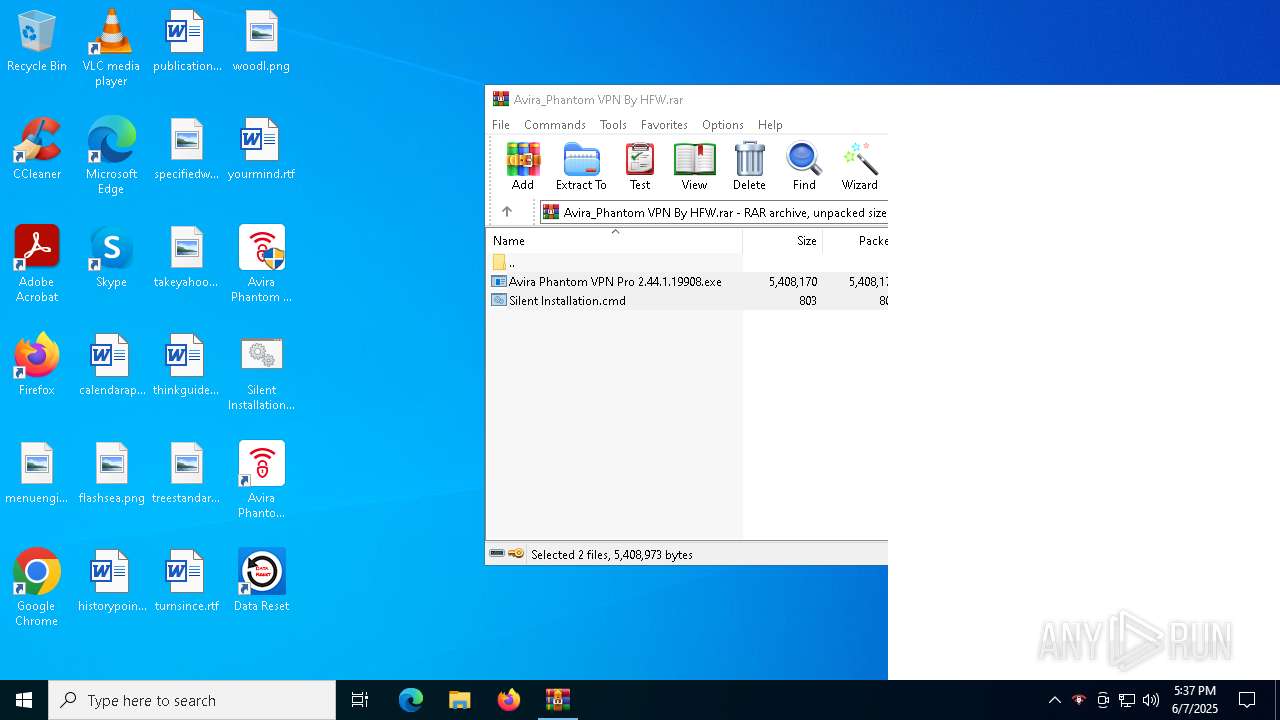Select yourmind.rtf desktop document
Screen dimensions: 1280x720
pyautogui.click(x=261, y=149)
